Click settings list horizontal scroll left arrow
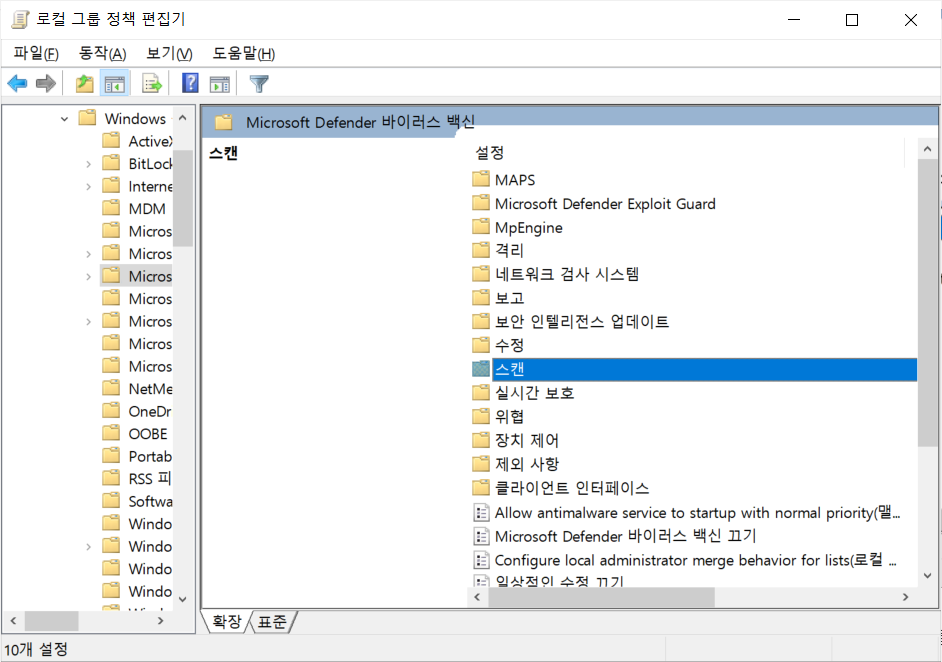The image size is (942, 662). point(478,597)
